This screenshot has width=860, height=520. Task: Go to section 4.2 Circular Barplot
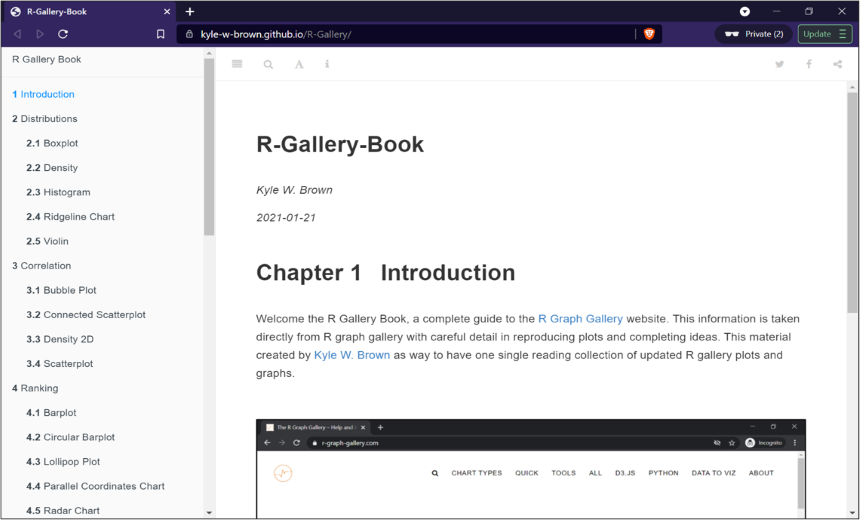[x=70, y=437]
